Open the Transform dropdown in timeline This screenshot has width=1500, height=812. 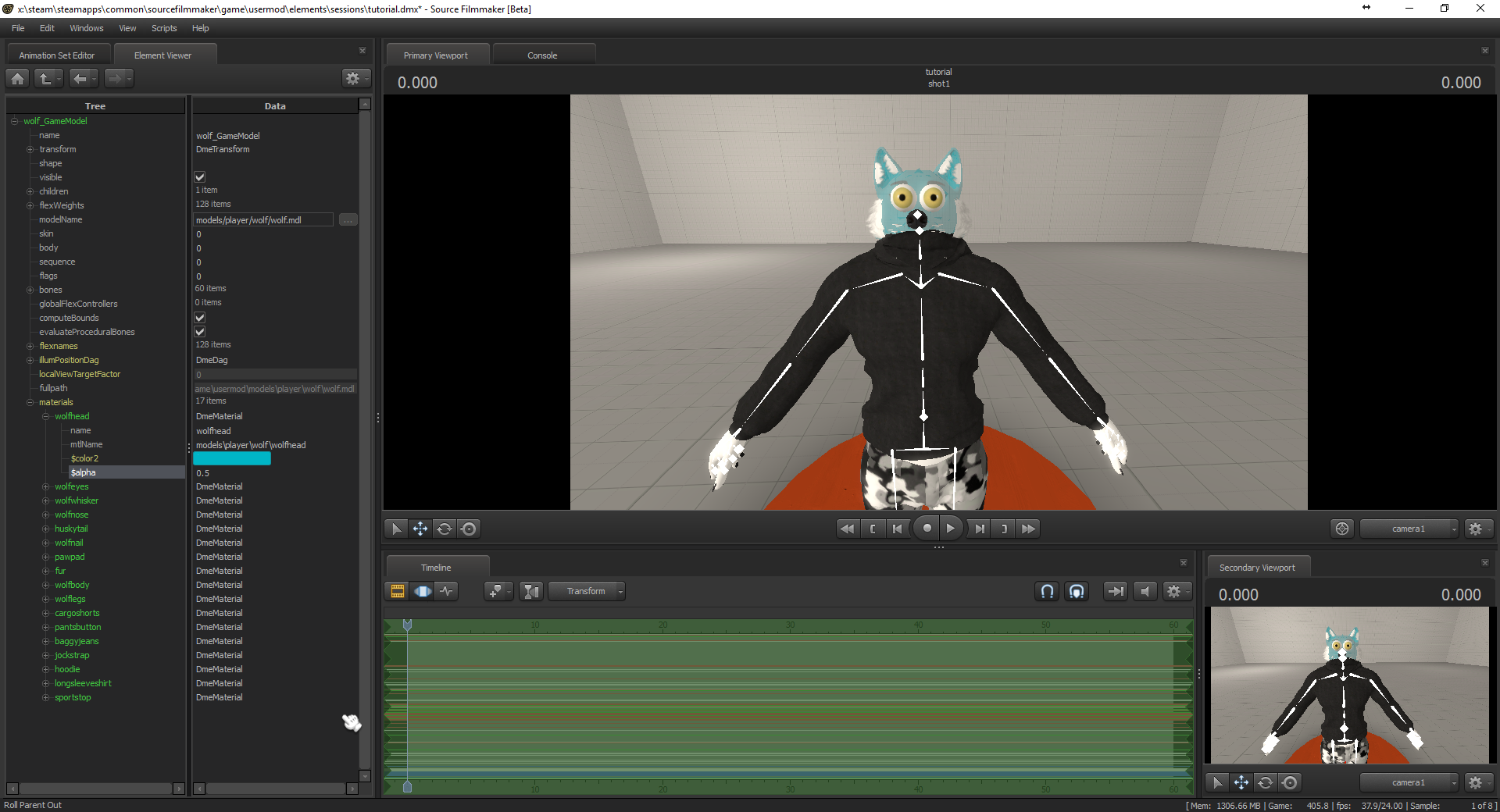click(587, 591)
